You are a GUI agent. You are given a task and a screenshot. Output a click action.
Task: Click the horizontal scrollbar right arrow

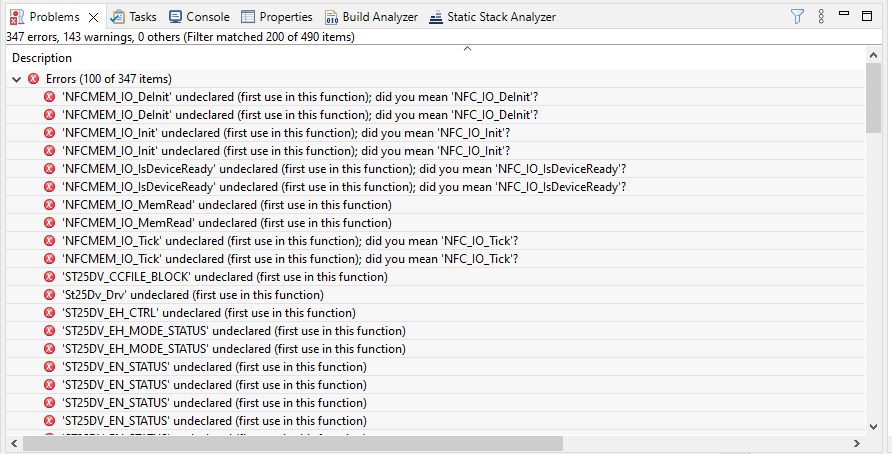856,443
